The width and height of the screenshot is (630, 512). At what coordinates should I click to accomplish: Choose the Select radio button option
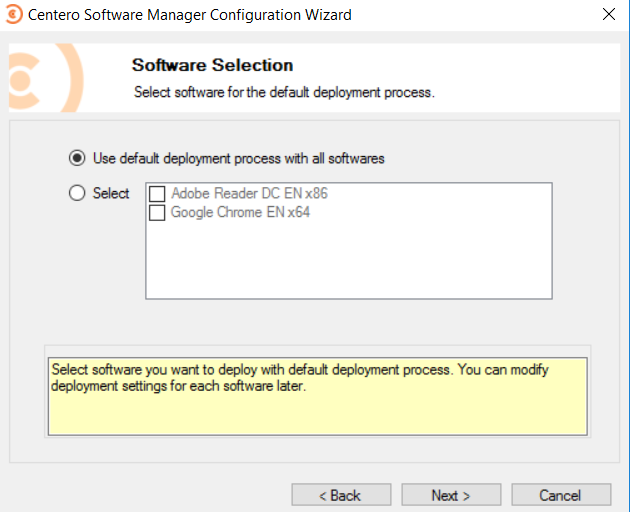pos(77,194)
